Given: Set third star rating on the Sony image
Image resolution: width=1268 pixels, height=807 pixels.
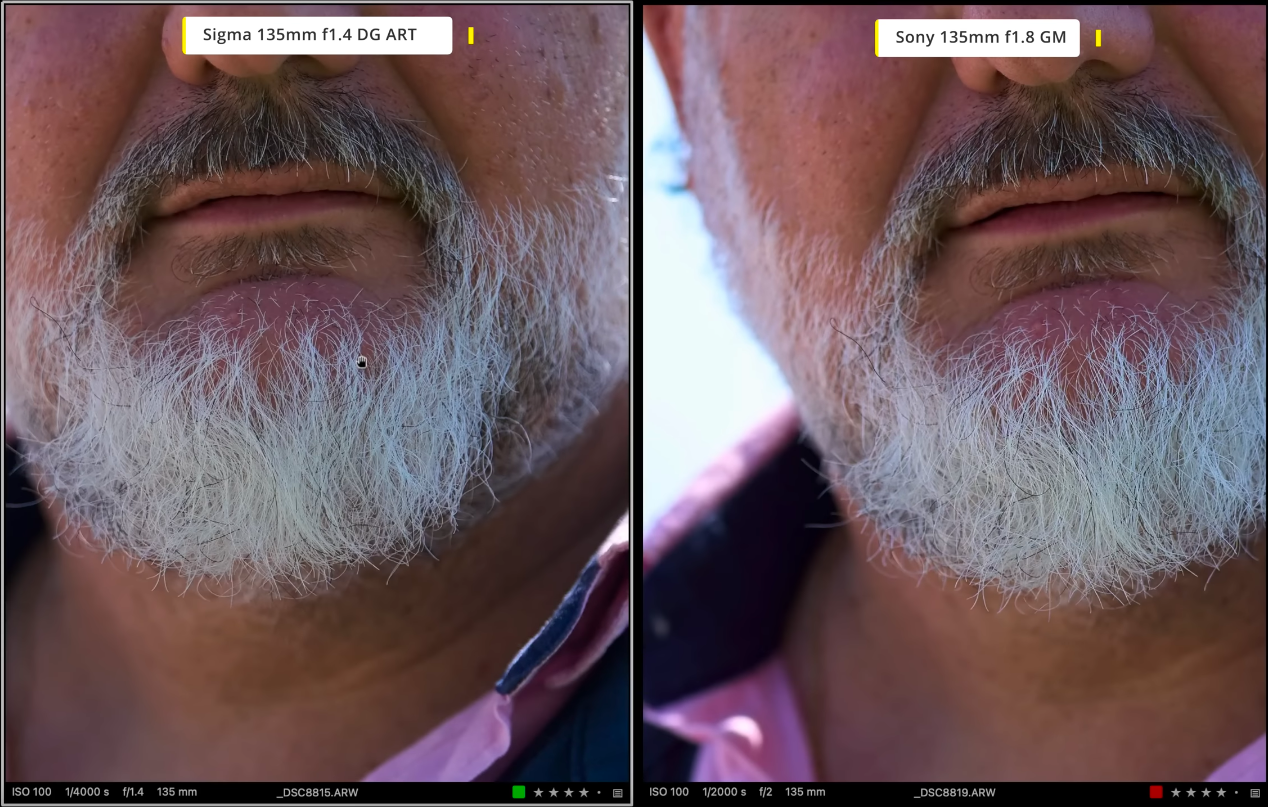Looking at the screenshot, I should 1206,792.
